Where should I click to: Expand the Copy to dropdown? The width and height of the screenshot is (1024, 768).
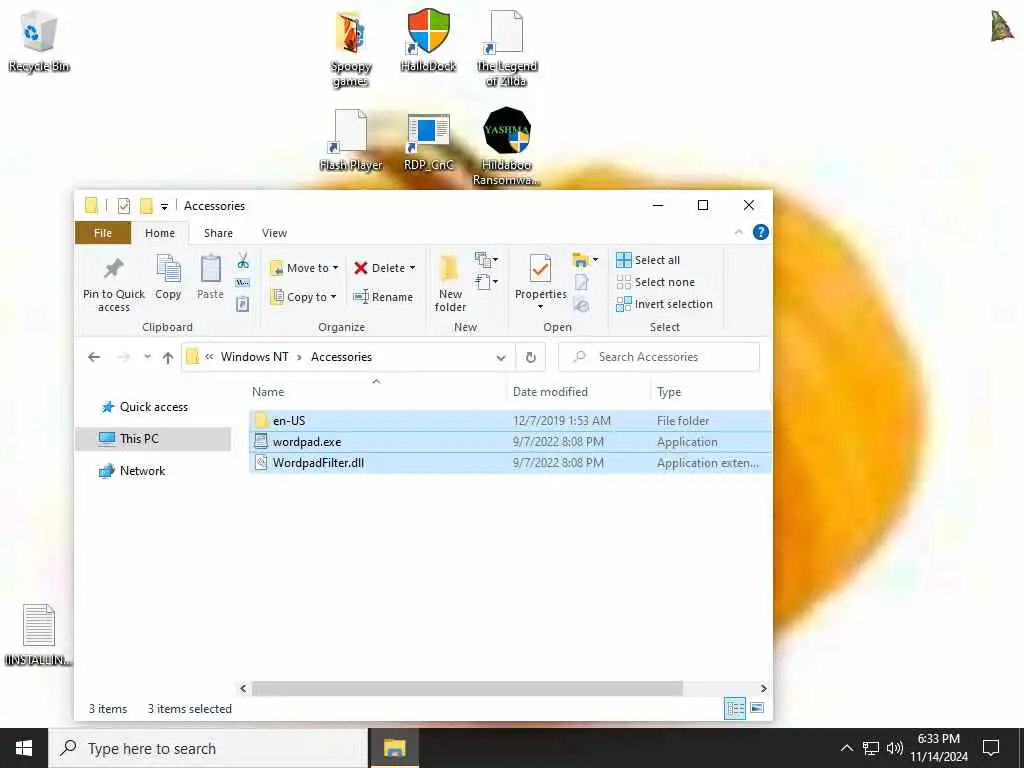(x=333, y=297)
